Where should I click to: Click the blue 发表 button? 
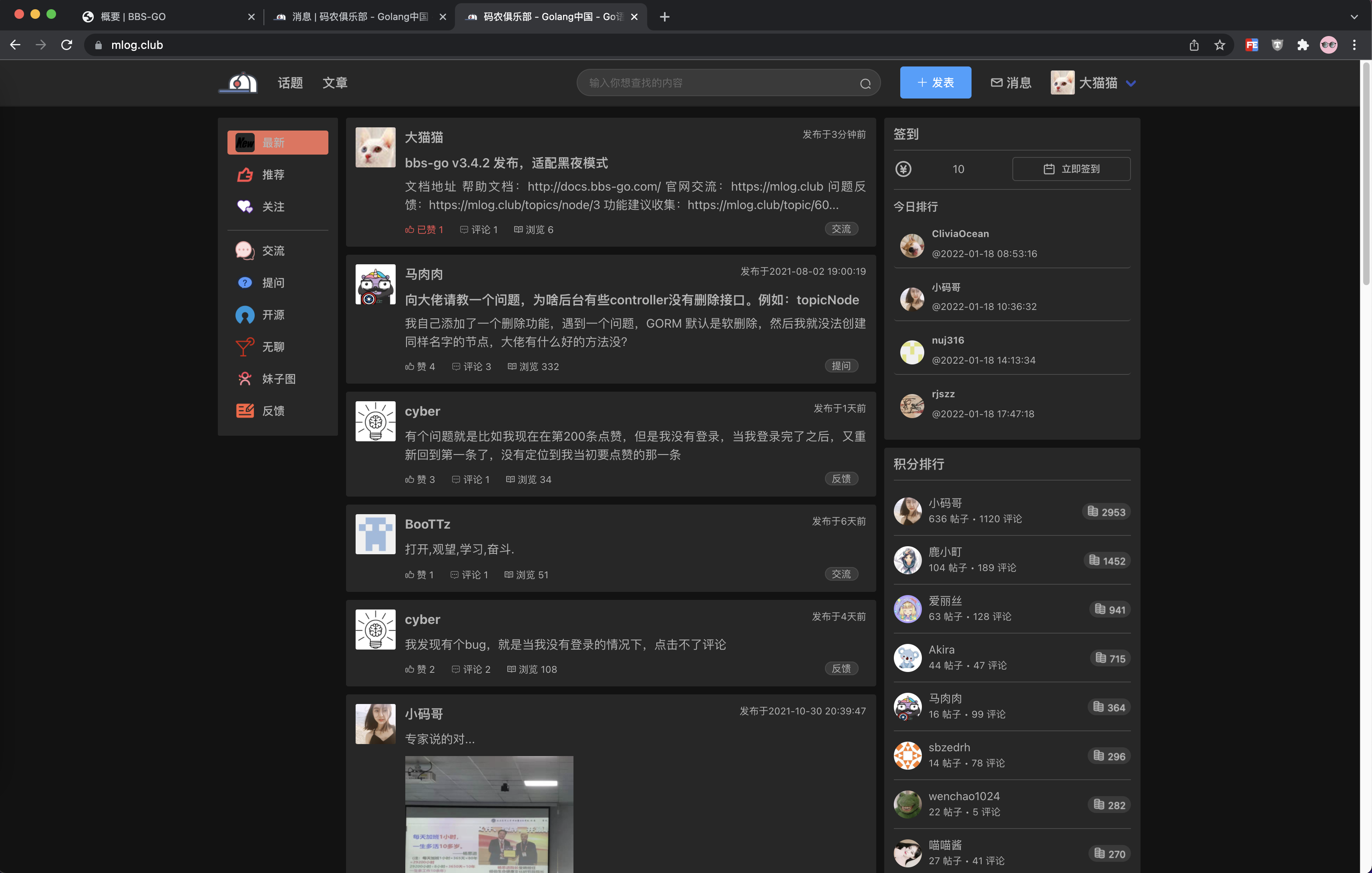(x=935, y=82)
